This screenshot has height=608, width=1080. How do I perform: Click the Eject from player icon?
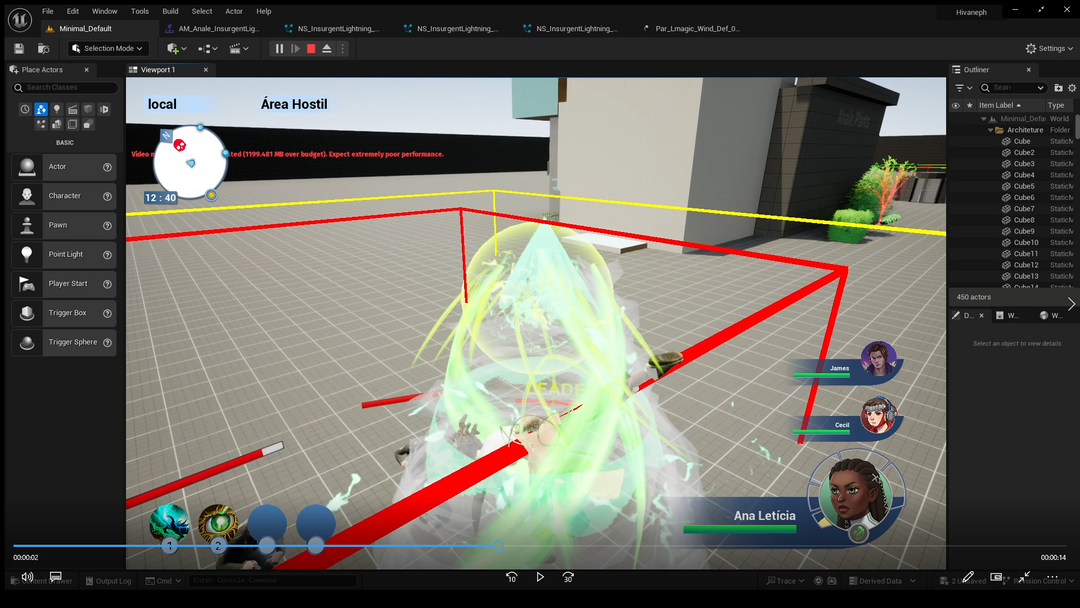[327, 48]
